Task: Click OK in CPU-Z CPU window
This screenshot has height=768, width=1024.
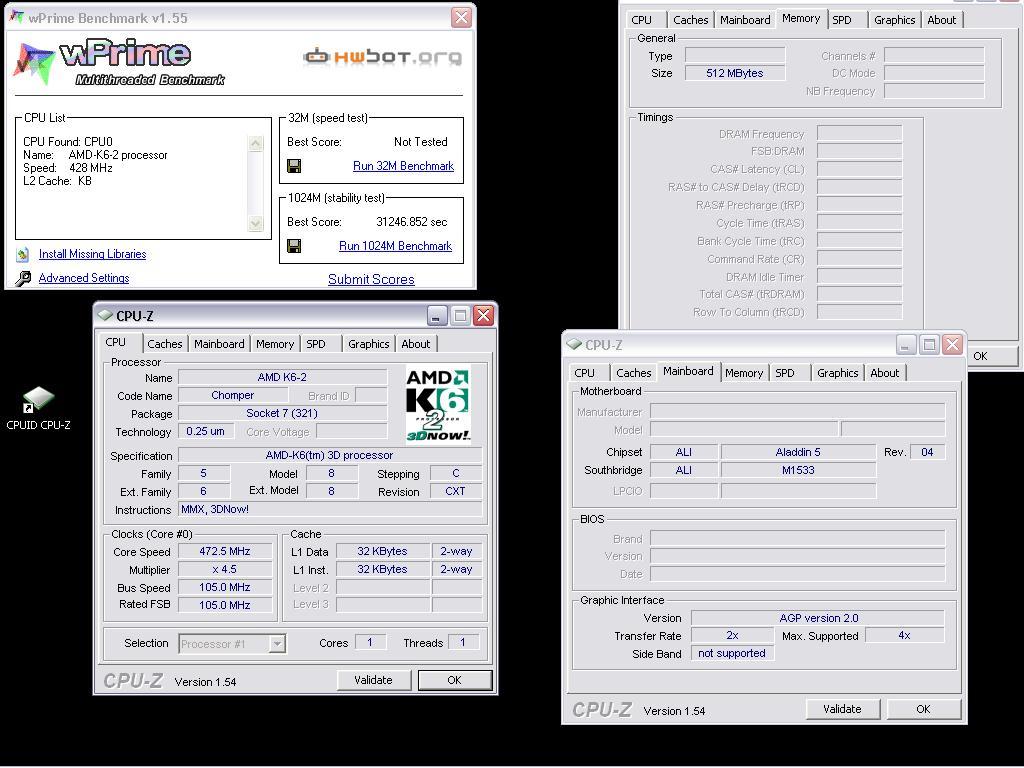Action: point(455,680)
